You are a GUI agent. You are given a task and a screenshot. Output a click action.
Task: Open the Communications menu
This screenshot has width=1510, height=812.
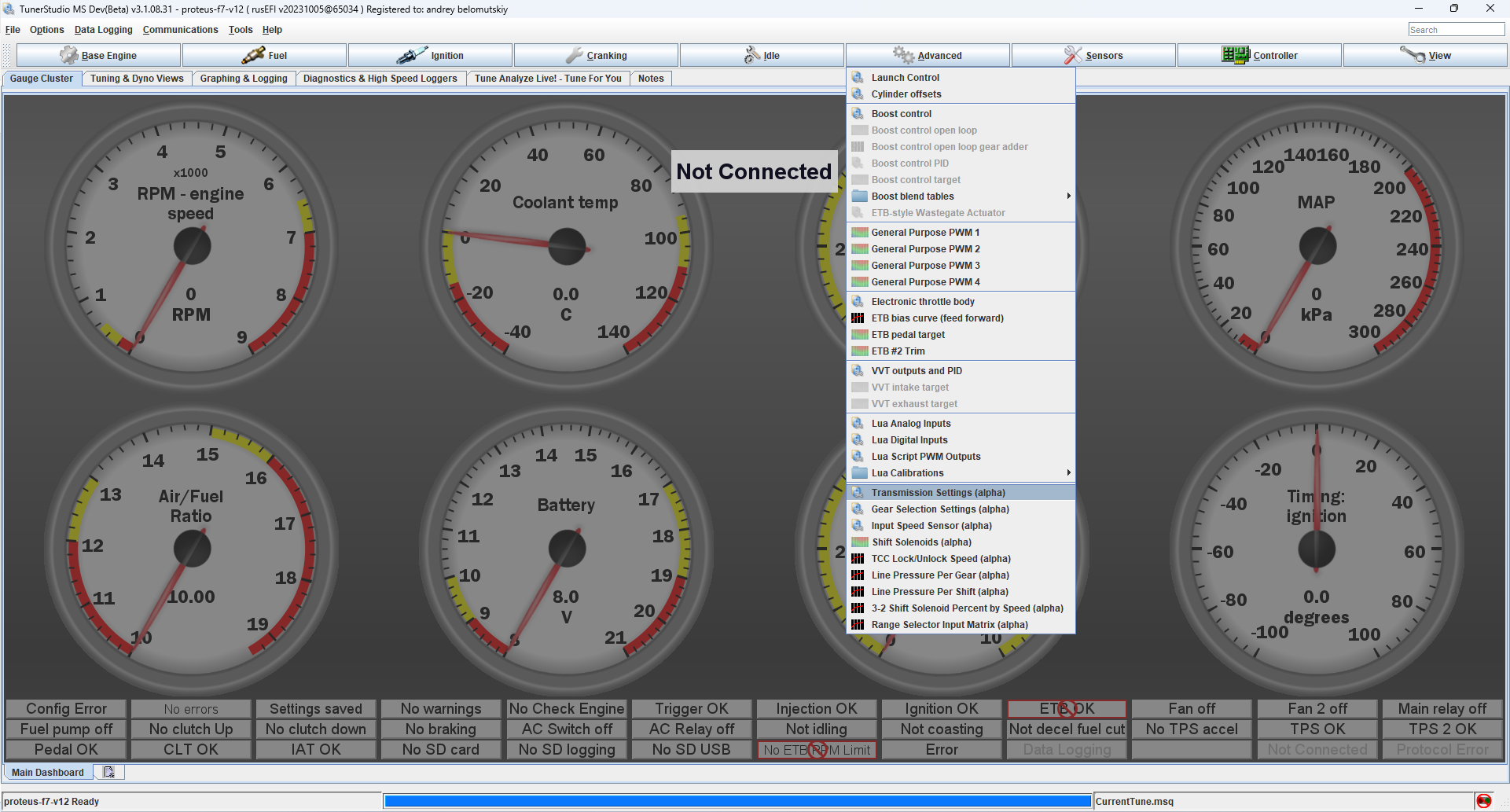180,30
